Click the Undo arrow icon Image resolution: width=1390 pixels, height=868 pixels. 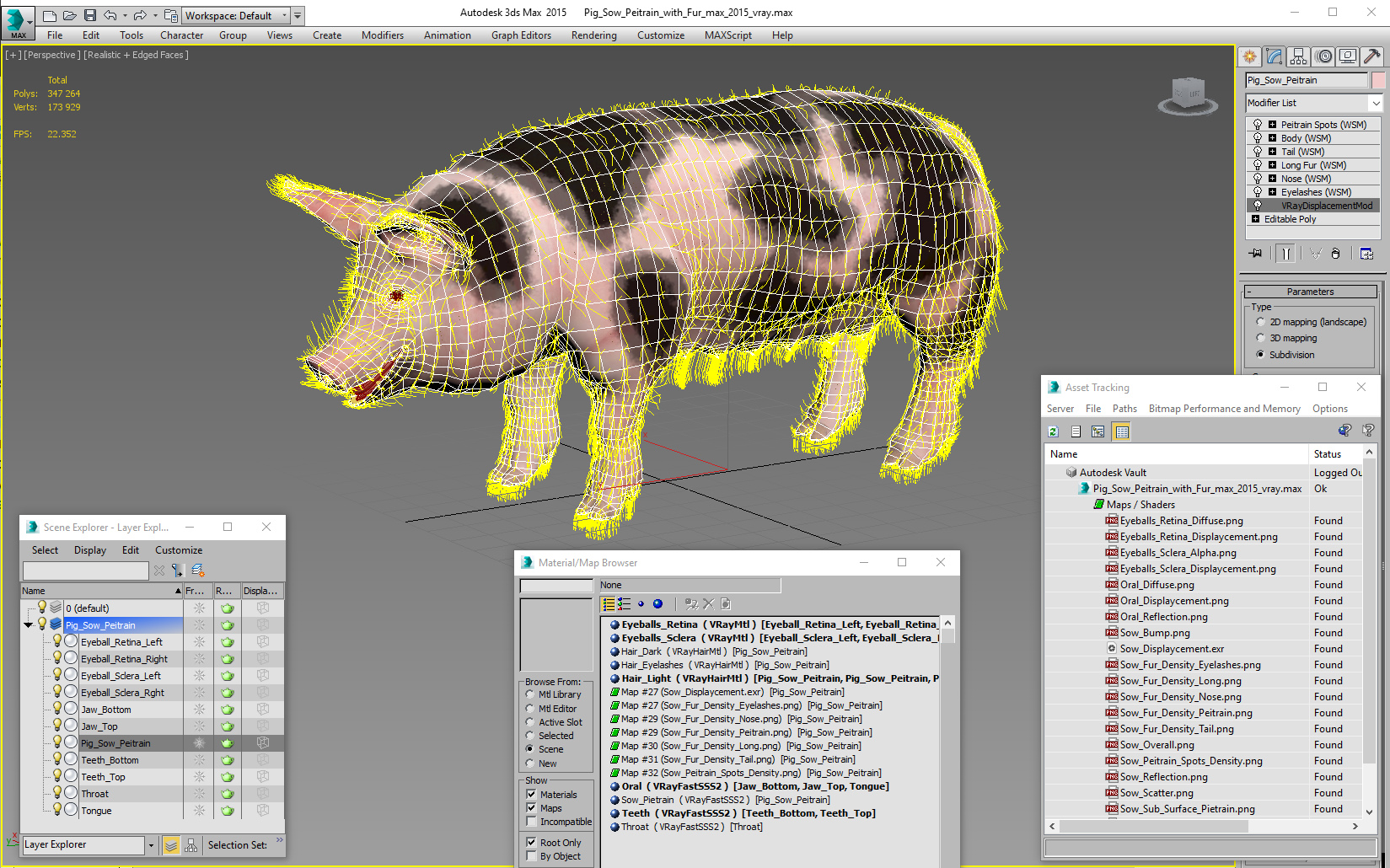(x=110, y=15)
